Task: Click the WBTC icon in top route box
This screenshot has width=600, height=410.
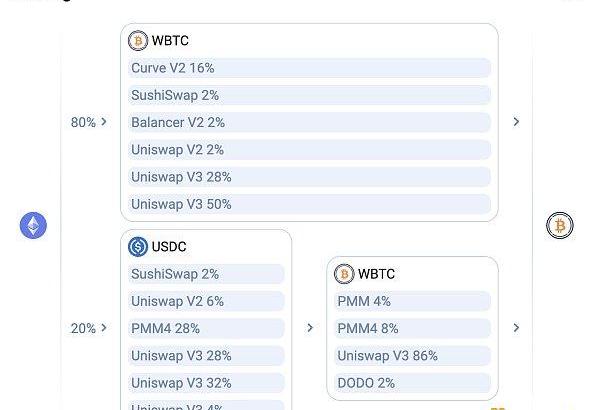Action: (138, 41)
